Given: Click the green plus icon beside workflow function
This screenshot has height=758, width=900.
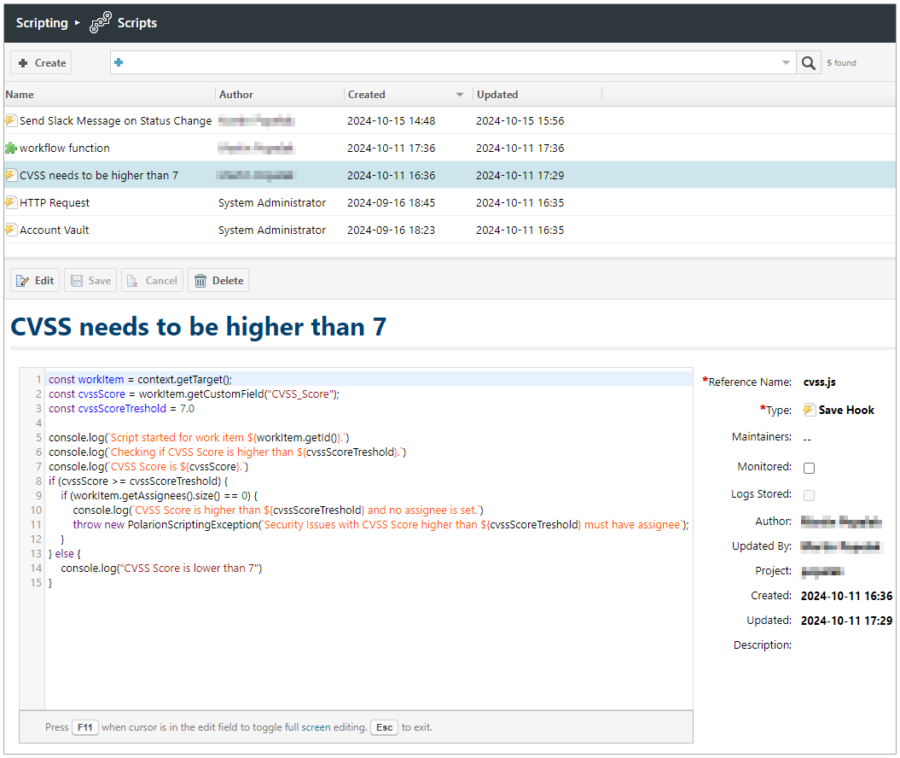Looking at the screenshot, I should pyautogui.click(x=10, y=148).
